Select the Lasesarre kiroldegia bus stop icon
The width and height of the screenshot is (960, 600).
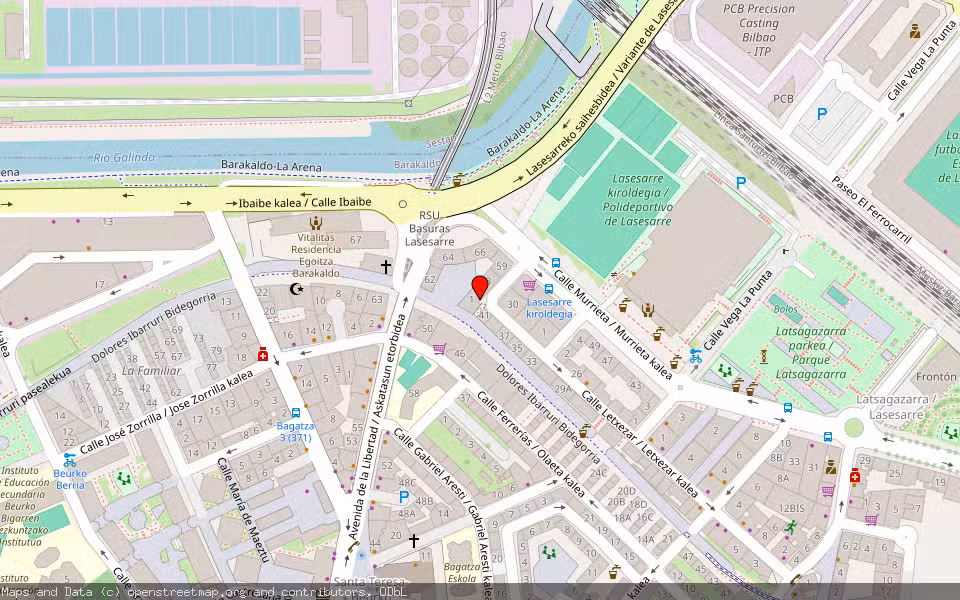click(x=549, y=289)
